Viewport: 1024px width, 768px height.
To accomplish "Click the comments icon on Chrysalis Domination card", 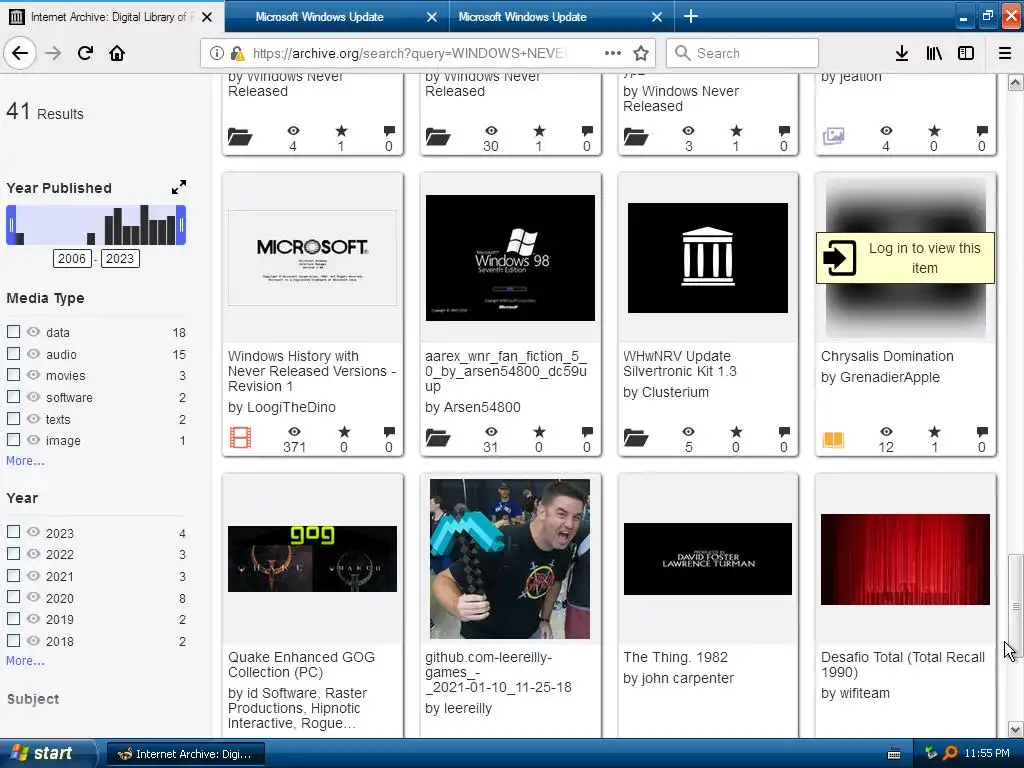I will point(982,432).
